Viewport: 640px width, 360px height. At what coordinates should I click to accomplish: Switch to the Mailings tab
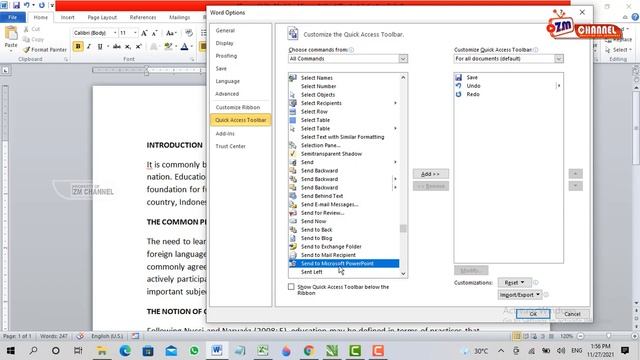pyautogui.click(x=179, y=17)
